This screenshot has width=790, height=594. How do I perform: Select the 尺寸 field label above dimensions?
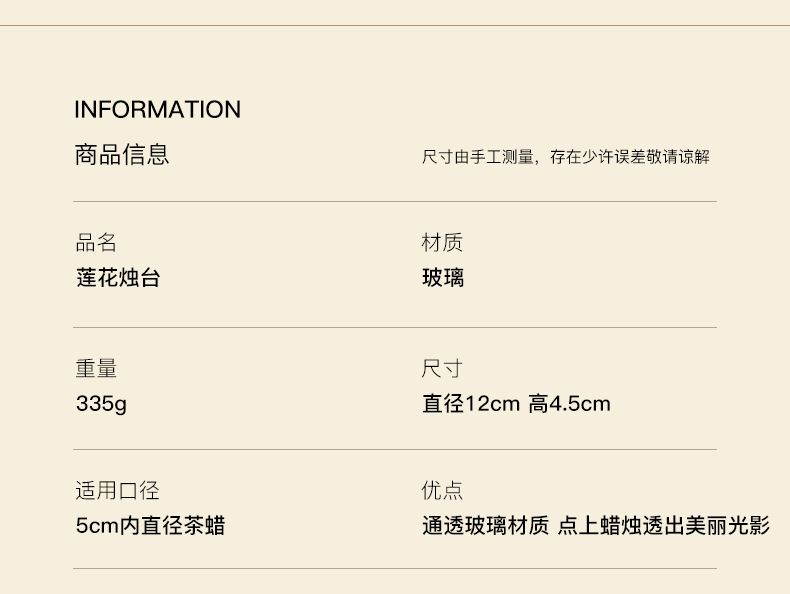[442, 369]
